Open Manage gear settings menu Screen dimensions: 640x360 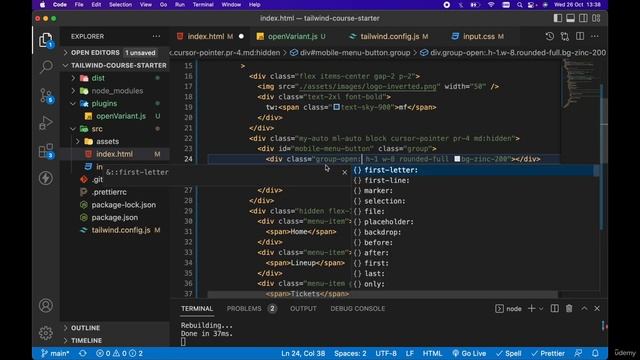[46, 333]
